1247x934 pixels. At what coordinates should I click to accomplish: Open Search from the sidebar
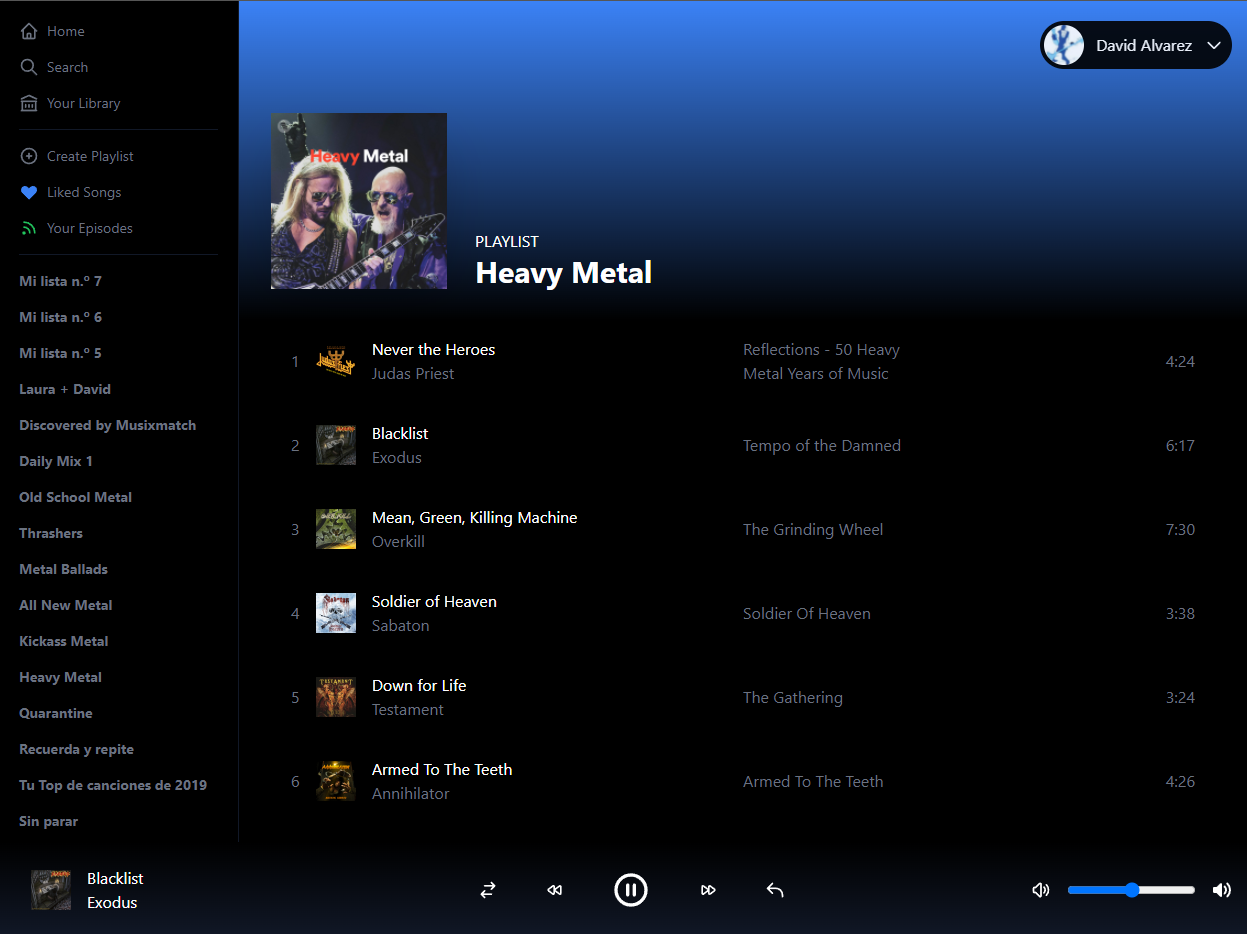[28, 66]
